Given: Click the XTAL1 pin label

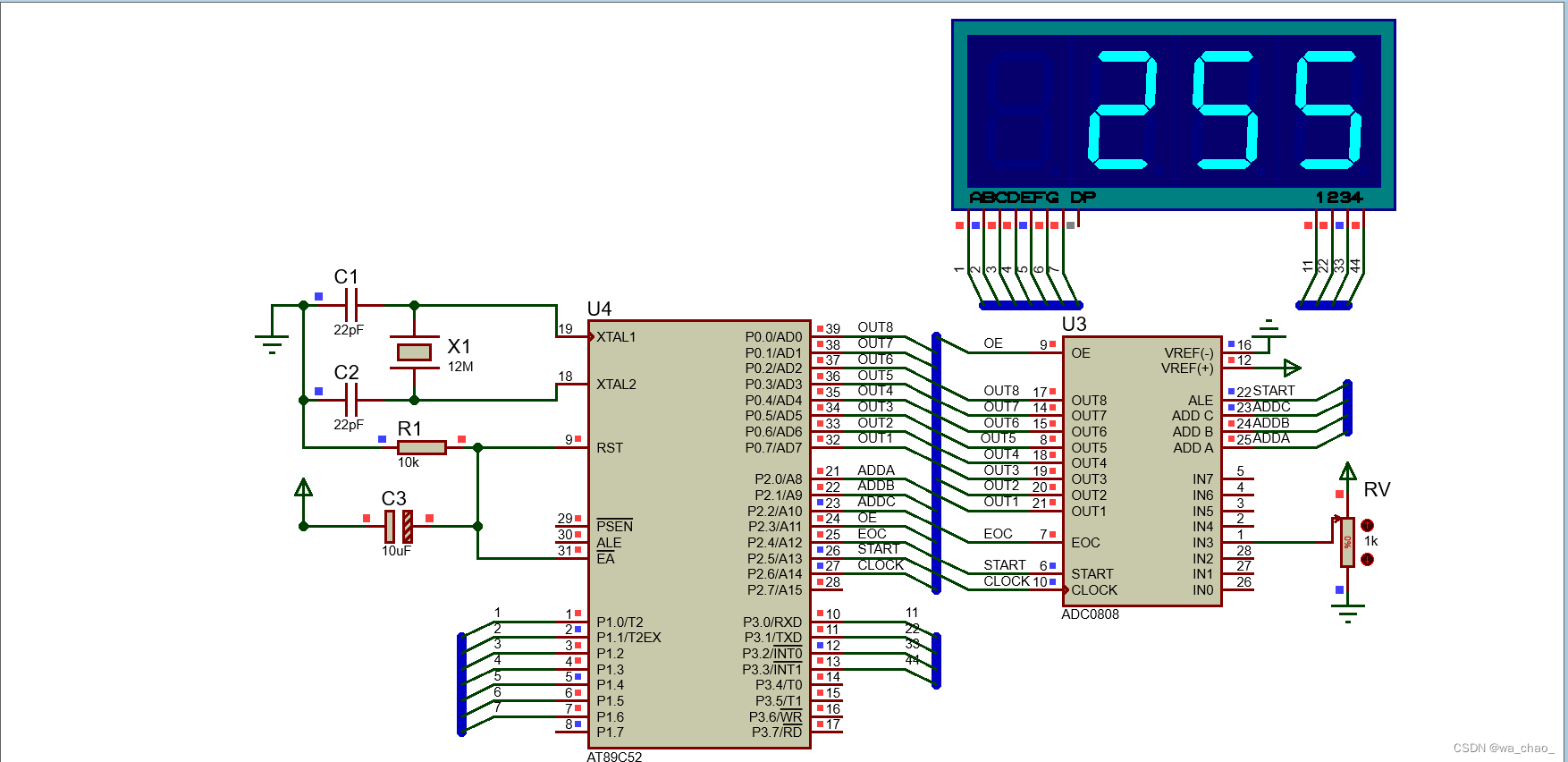Looking at the screenshot, I should (x=616, y=337).
